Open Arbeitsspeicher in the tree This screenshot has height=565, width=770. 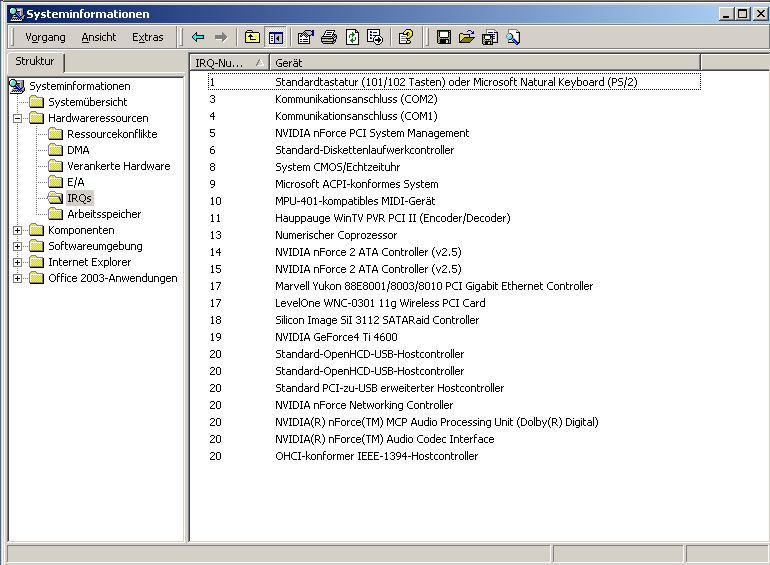[x=104, y=214]
